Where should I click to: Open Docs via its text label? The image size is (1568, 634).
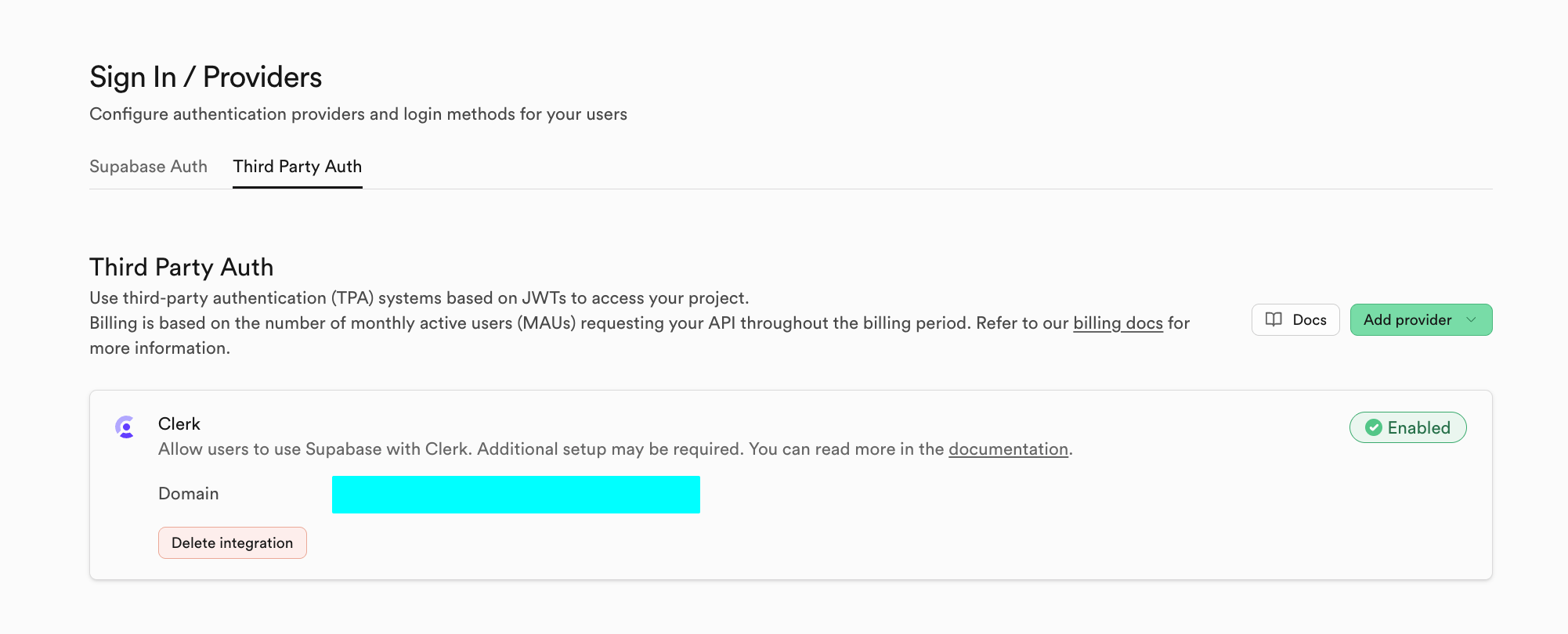(1309, 319)
